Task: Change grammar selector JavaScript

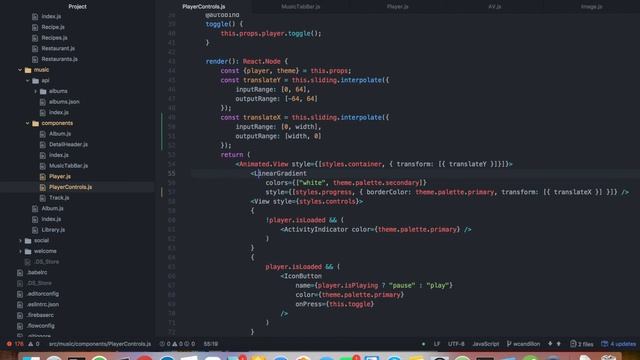Action: (485, 344)
